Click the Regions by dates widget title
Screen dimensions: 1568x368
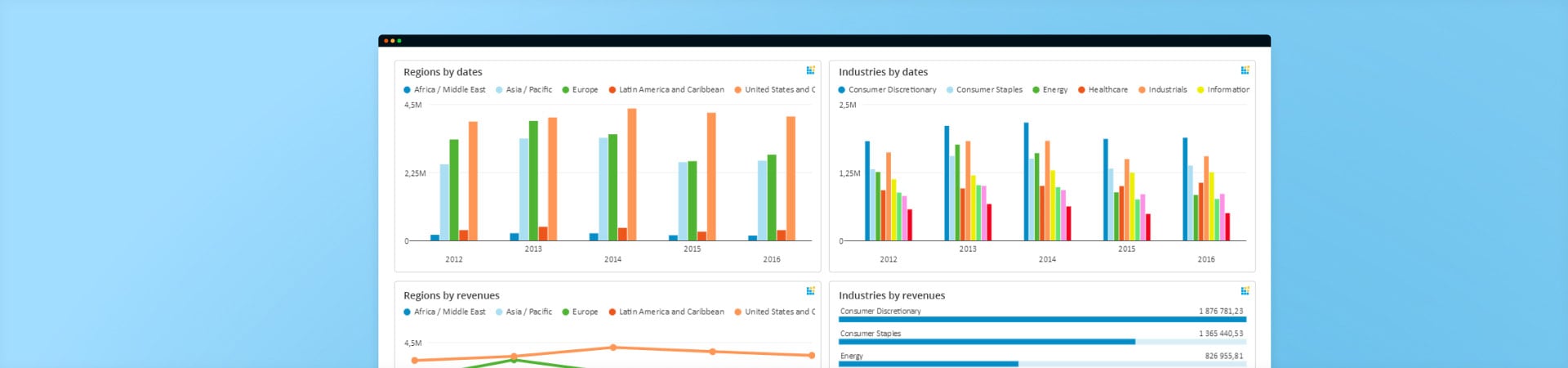click(x=443, y=72)
